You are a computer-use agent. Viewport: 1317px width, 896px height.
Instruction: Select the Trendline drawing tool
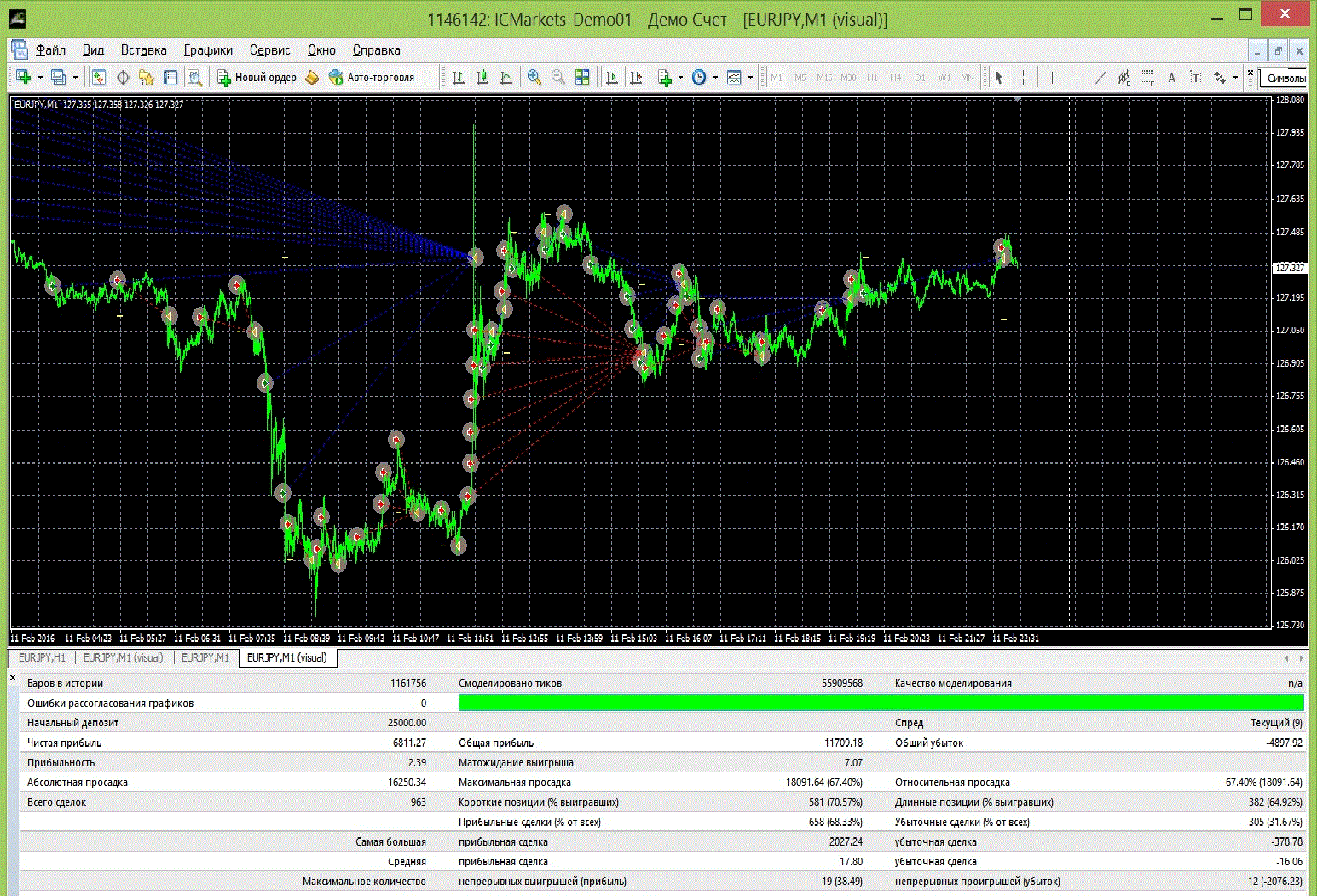(1100, 78)
